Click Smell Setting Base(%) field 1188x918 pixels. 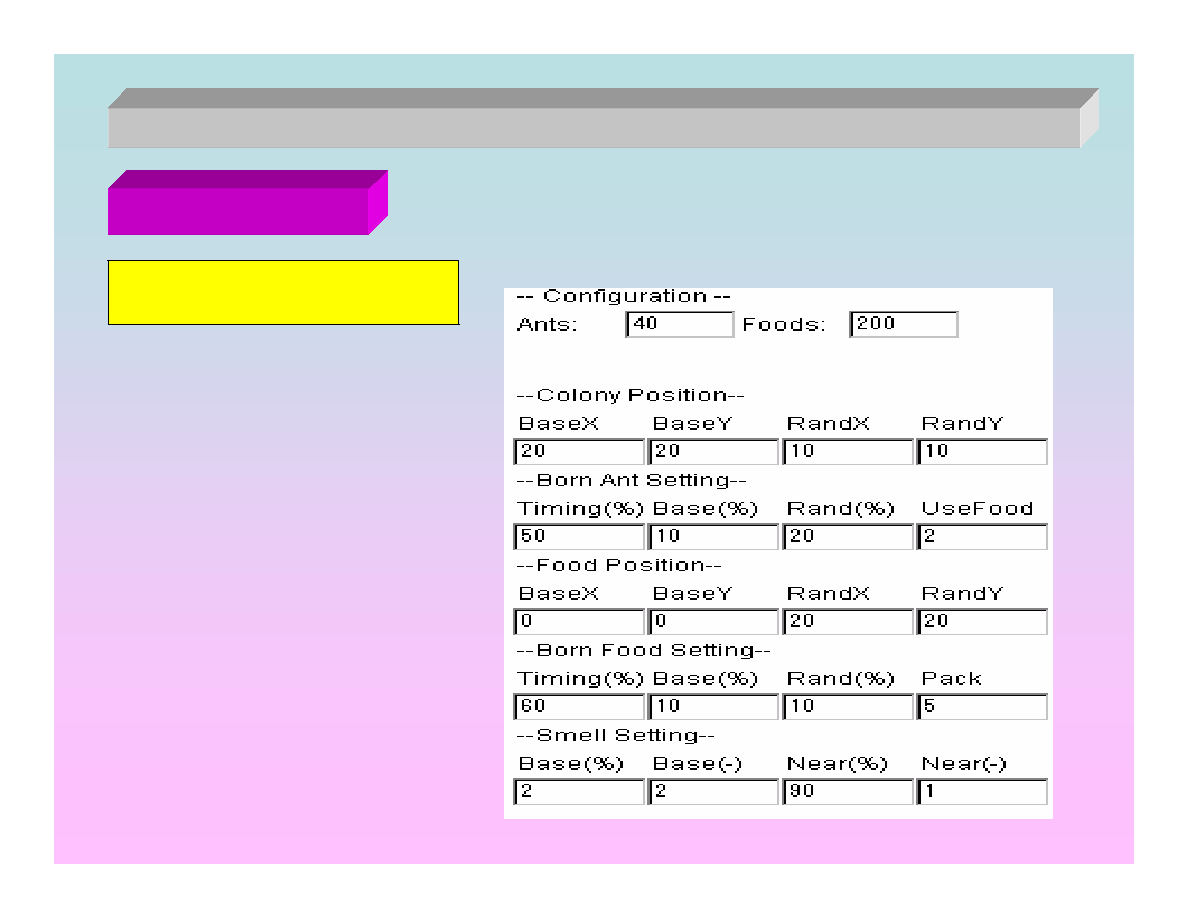click(x=580, y=793)
